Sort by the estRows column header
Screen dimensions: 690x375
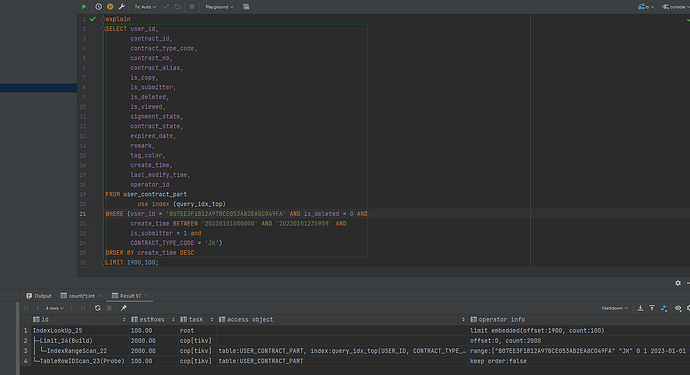152,320
